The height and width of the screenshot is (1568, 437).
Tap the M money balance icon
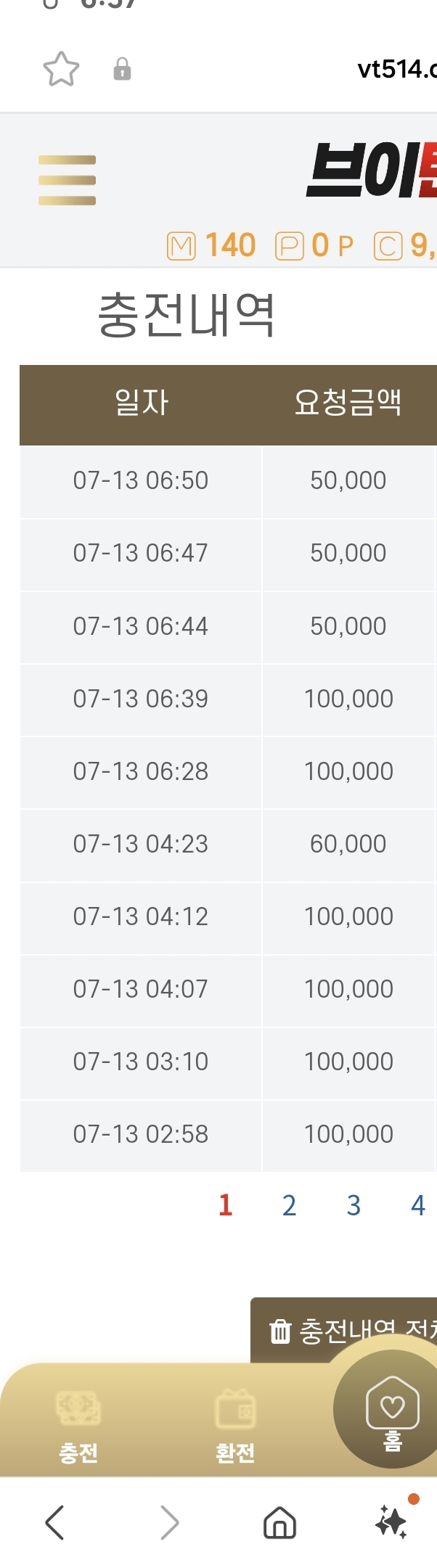(181, 246)
